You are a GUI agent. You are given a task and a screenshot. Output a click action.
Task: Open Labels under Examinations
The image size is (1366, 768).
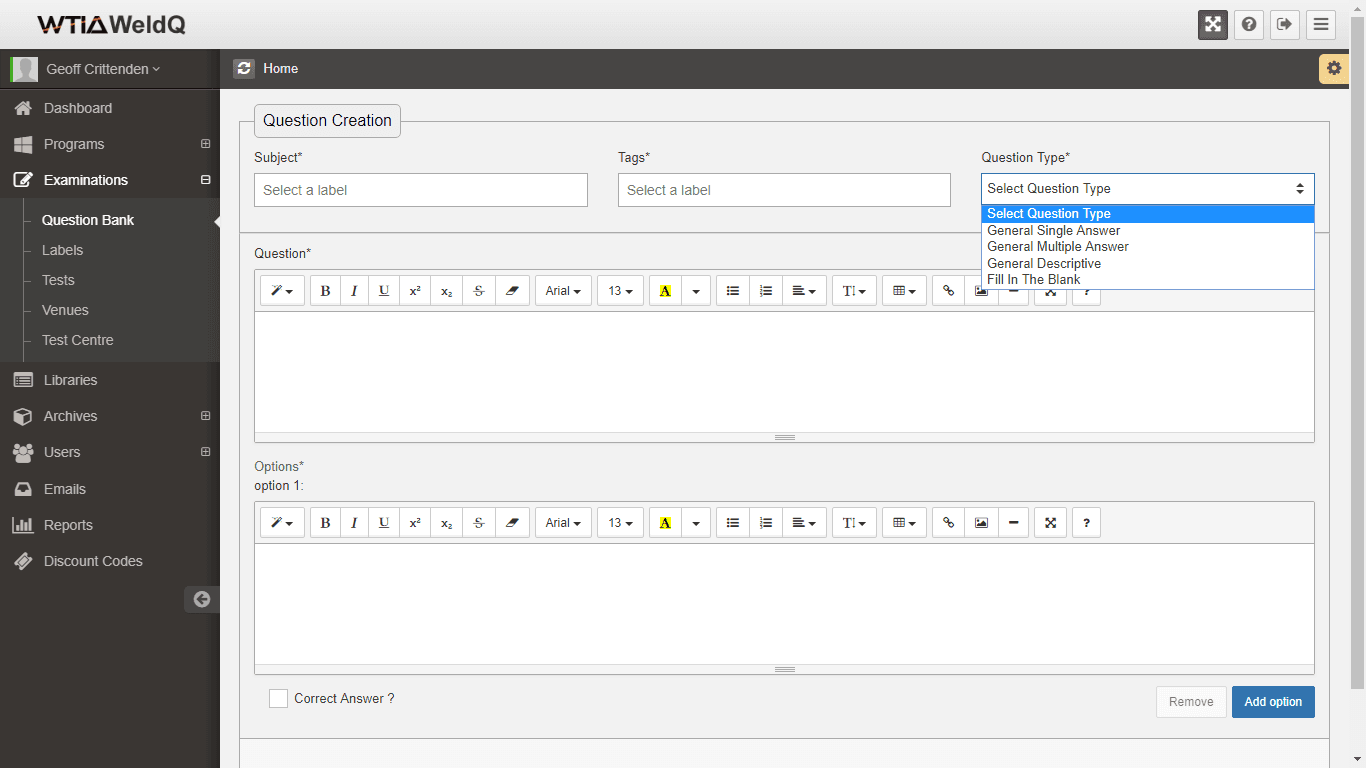(62, 250)
